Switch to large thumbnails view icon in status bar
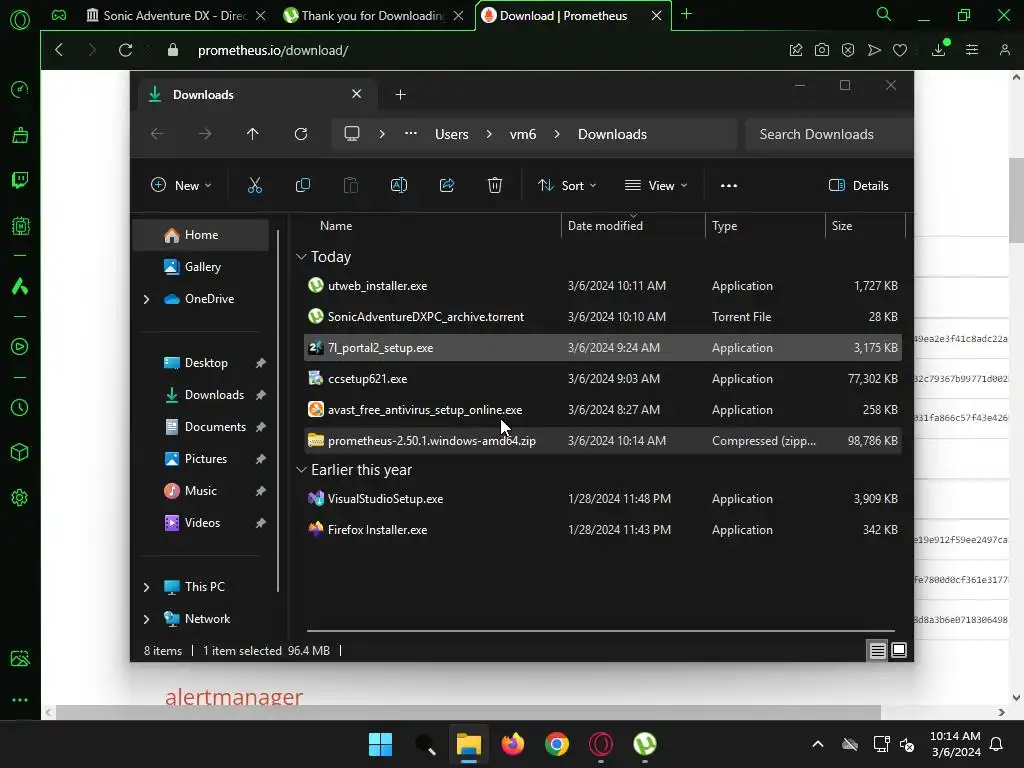 point(899,650)
